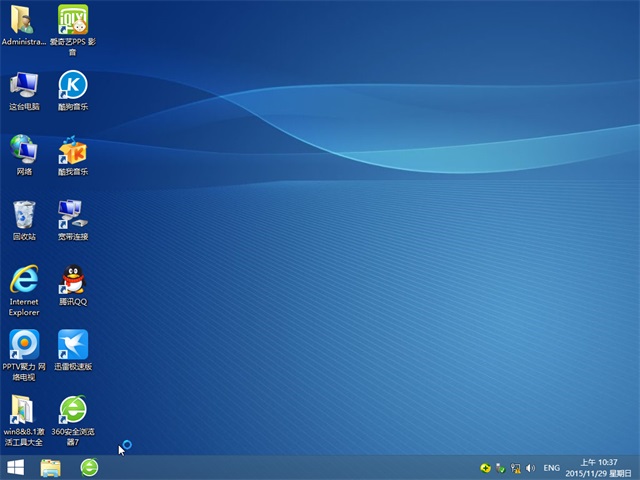This screenshot has height=480, width=640.
Task: Open the Administrator user folder icon
Action: point(24,20)
